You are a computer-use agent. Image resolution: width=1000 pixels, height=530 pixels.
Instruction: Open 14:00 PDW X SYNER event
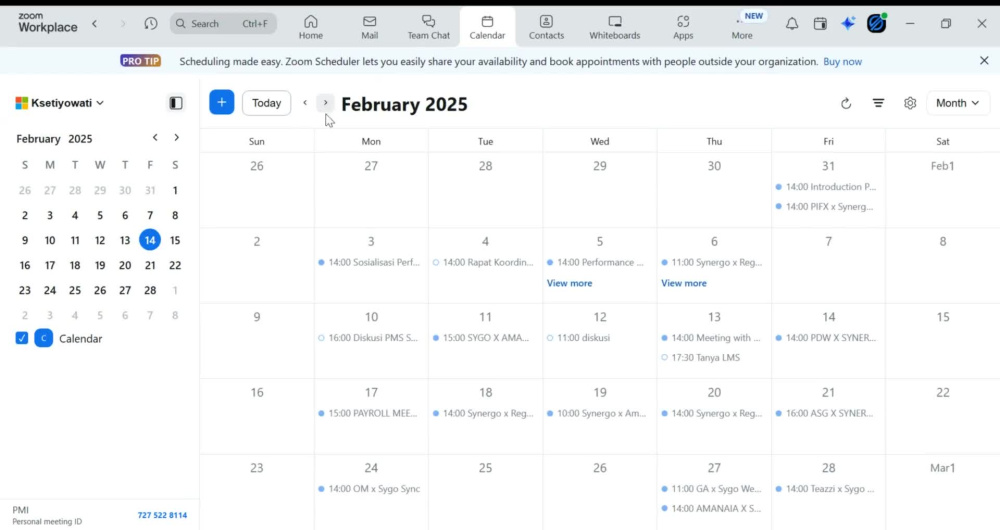[827, 338]
